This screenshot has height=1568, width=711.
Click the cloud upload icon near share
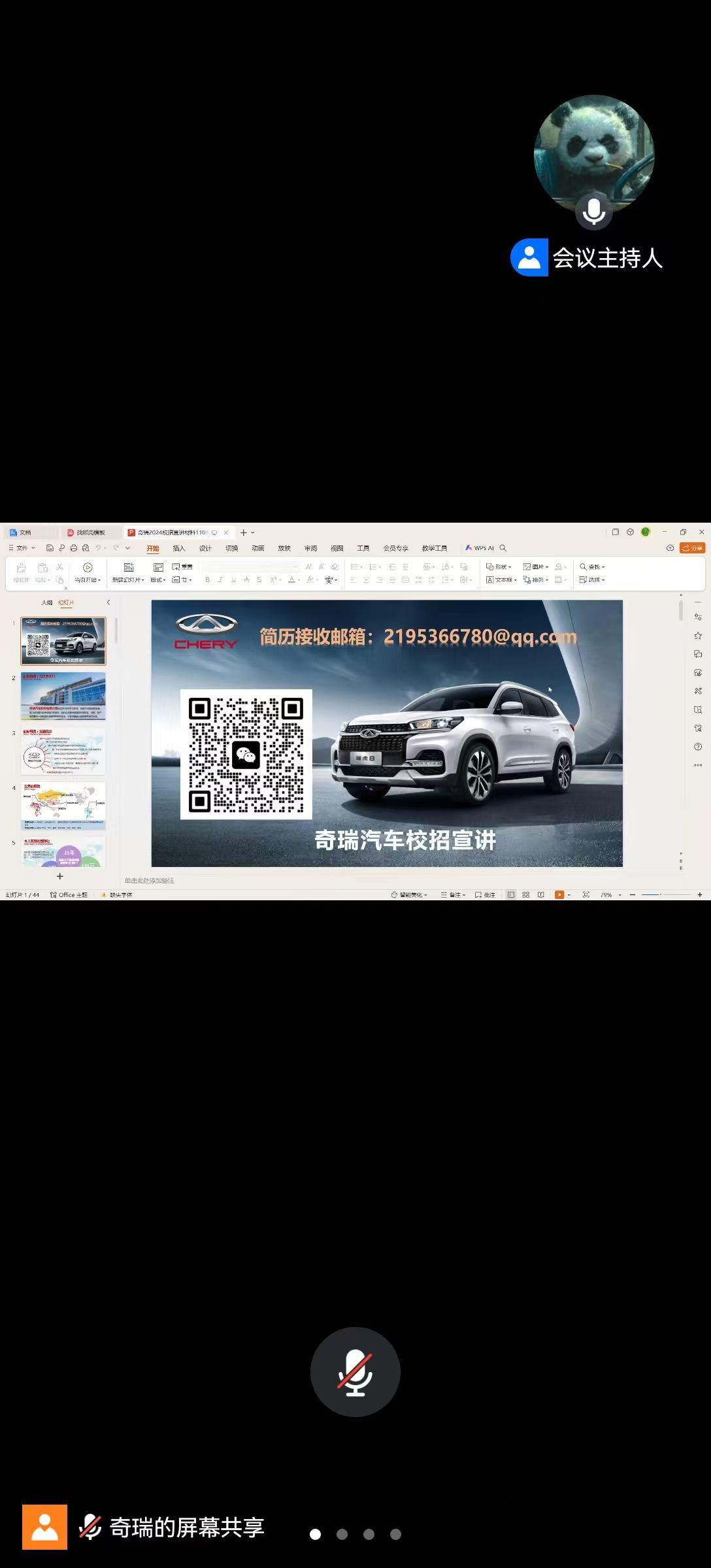(670, 548)
